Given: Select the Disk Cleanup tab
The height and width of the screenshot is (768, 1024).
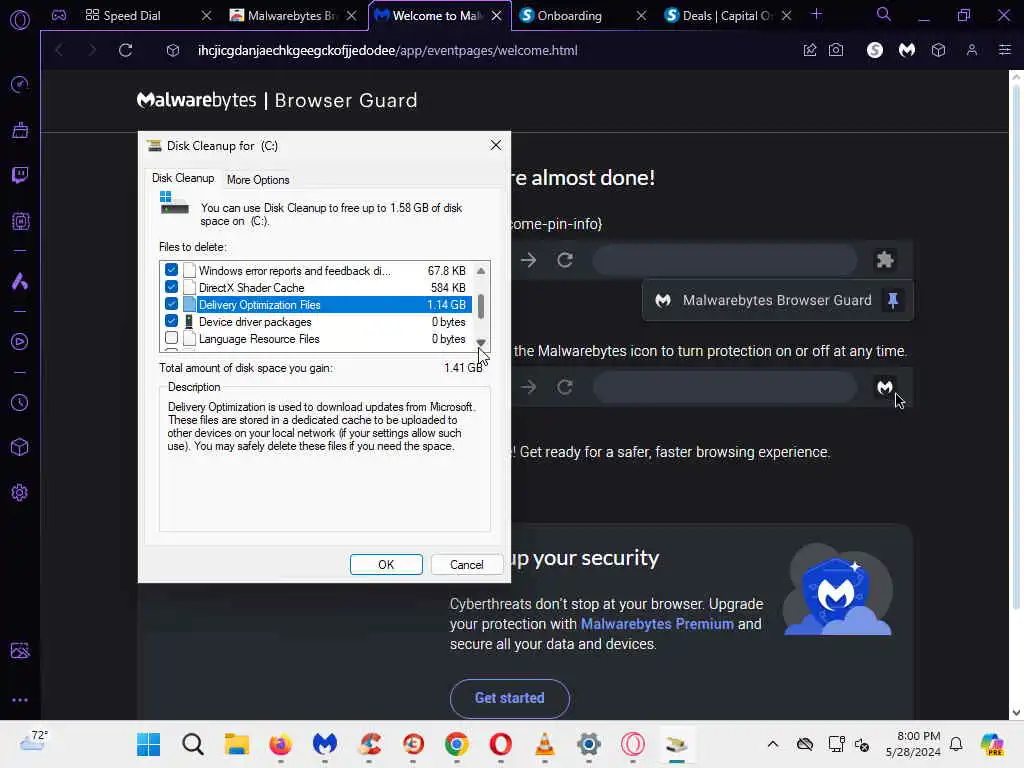Looking at the screenshot, I should pyautogui.click(x=183, y=178).
